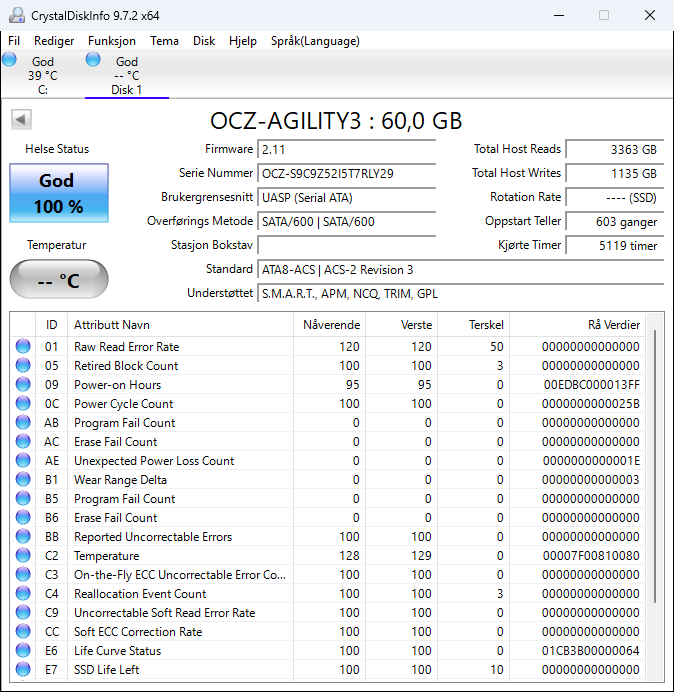
Task: Click the ID column header
Action: coord(51,325)
